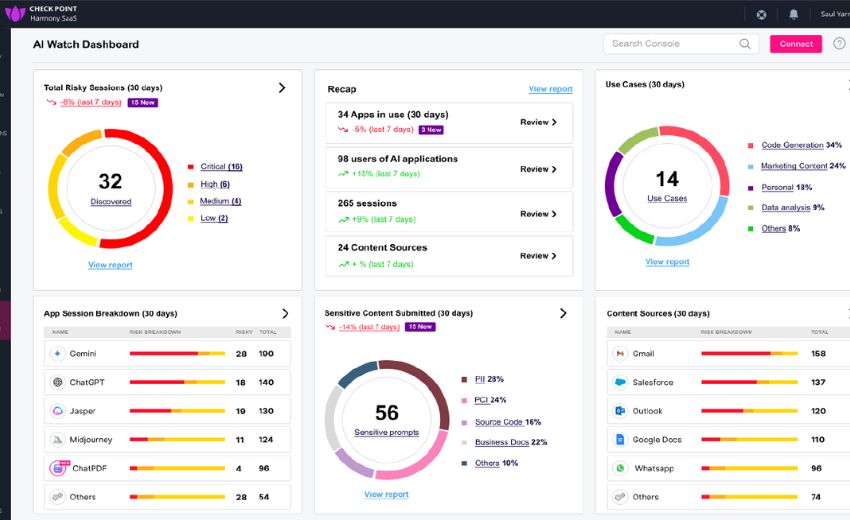
Task: Click the Whatsapp source icon
Action: pos(620,468)
